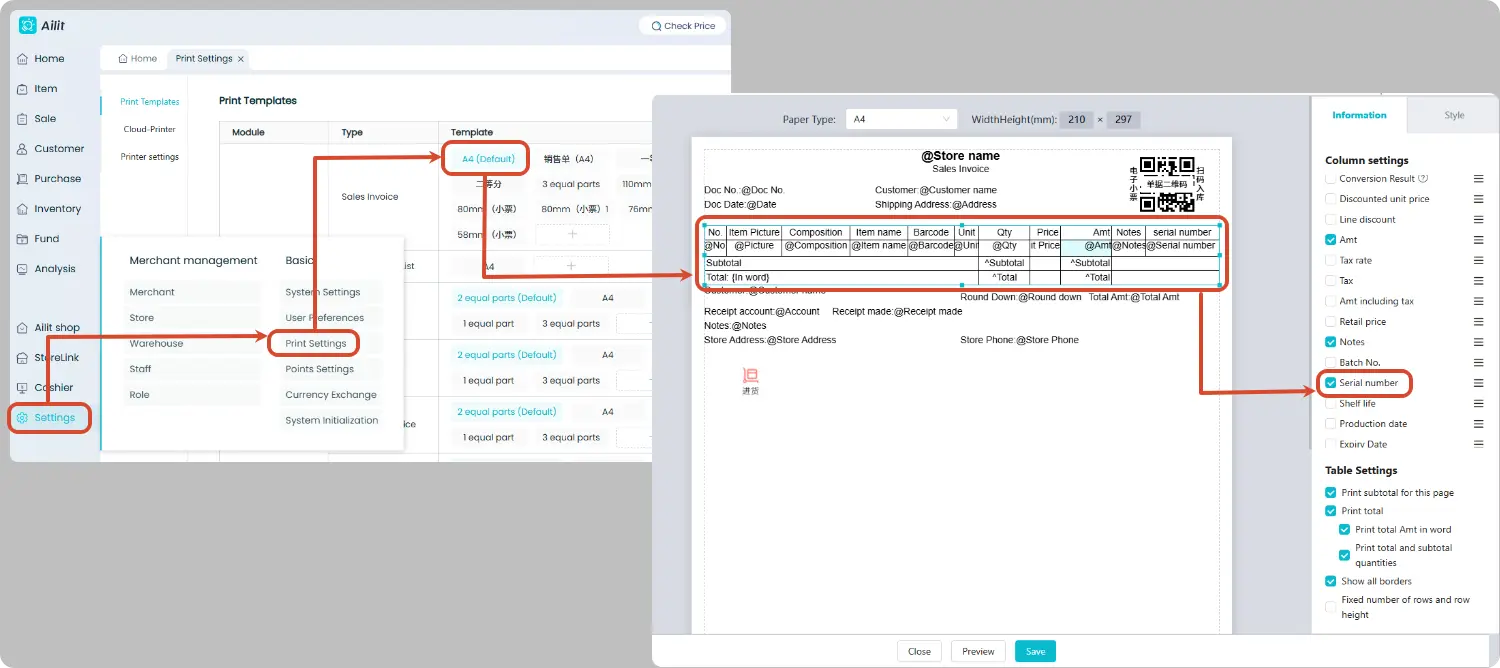
Task: Switch to the Information tab
Action: coord(1359,115)
